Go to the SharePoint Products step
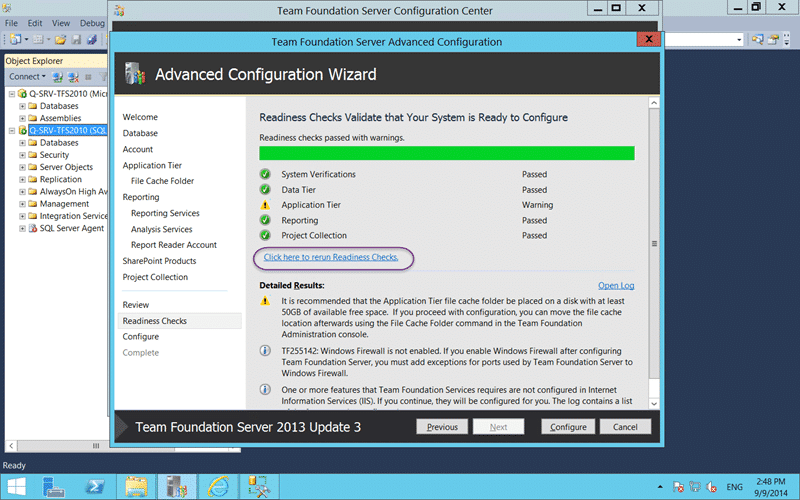Image resolution: width=800 pixels, height=500 pixels. point(159,261)
